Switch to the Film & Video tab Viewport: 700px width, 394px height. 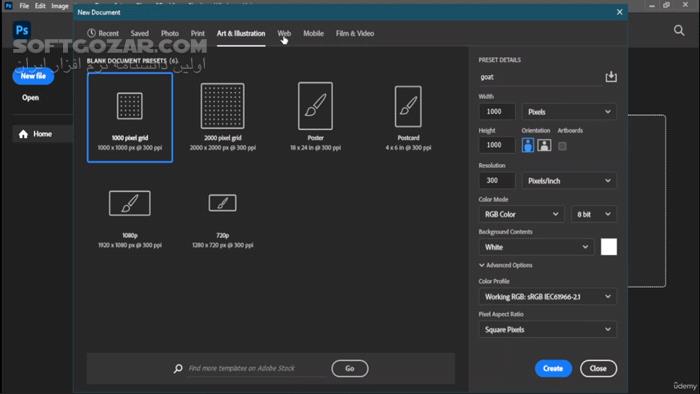[x=355, y=33]
